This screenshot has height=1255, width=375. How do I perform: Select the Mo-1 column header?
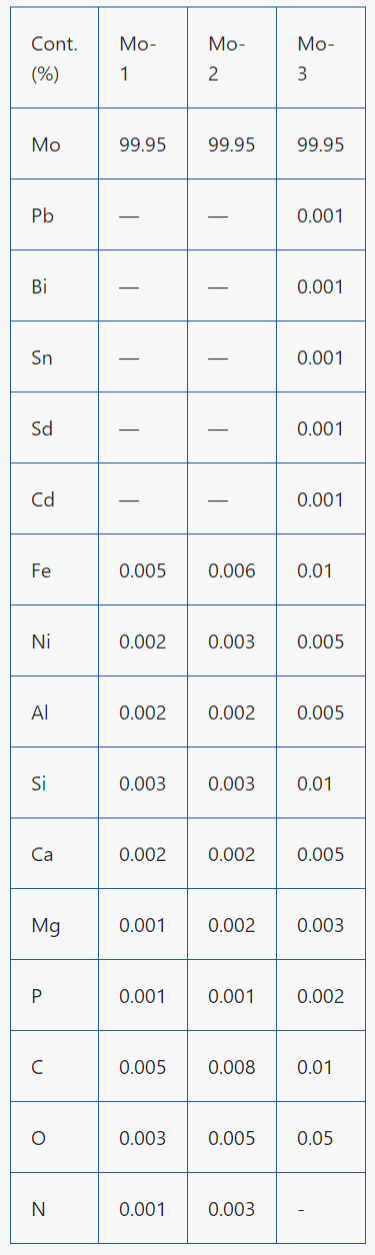(143, 58)
